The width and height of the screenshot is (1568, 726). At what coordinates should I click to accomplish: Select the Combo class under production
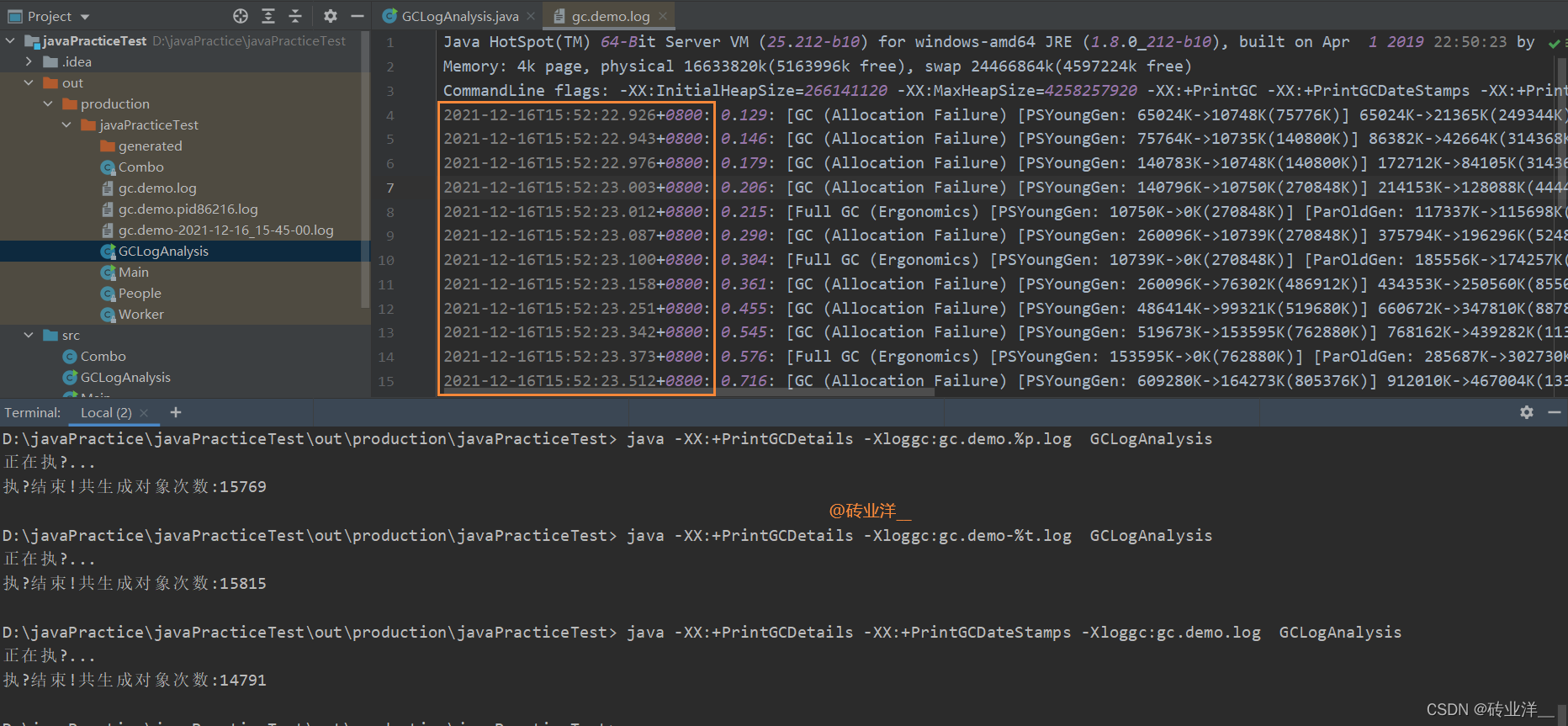click(x=140, y=167)
